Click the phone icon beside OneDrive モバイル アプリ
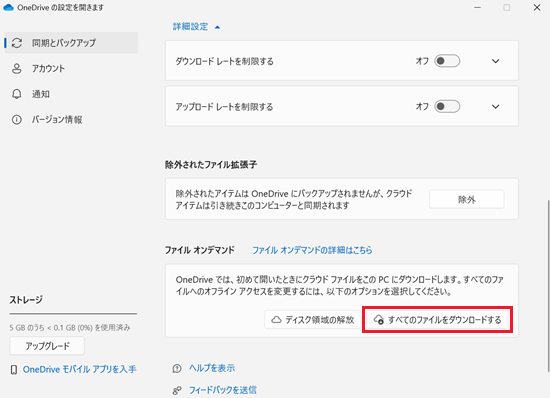Image resolution: width=550 pixels, height=398 pixels. click(14, 370)
